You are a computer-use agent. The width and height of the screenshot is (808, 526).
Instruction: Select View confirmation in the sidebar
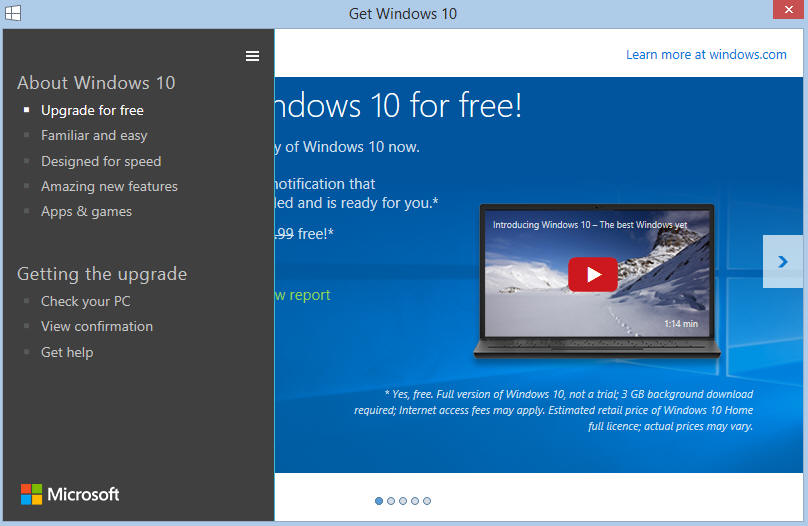pyautogui.click(x=97, y=326)
